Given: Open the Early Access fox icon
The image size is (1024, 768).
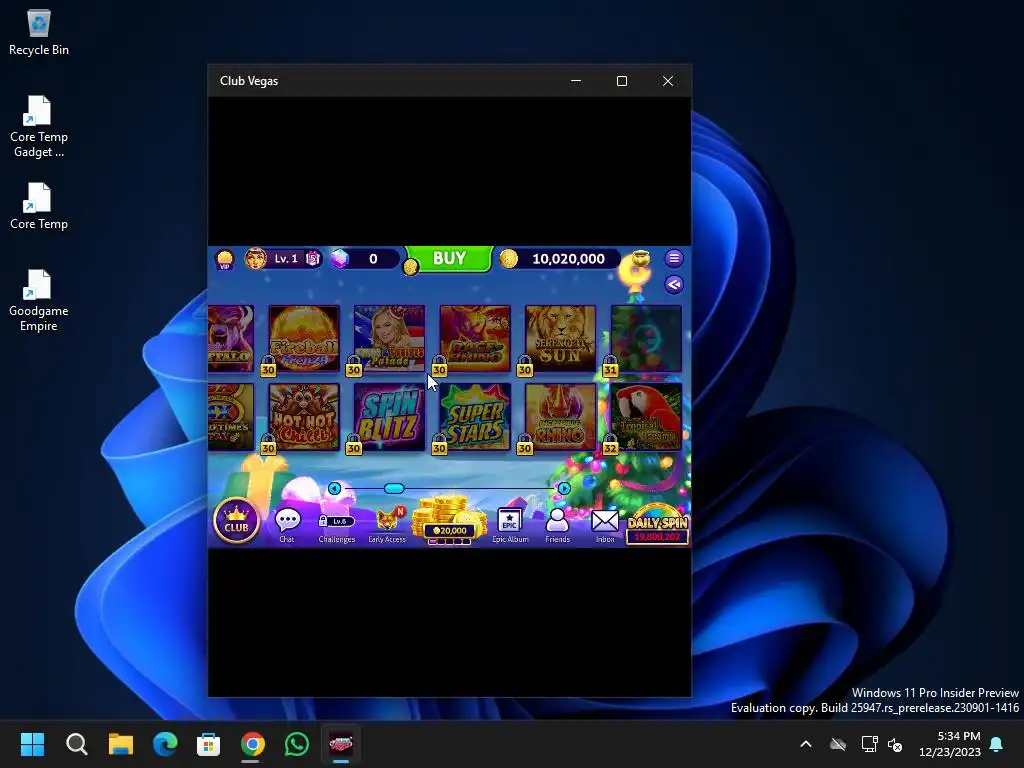Looking at the screenshot, I should [387, 524].
